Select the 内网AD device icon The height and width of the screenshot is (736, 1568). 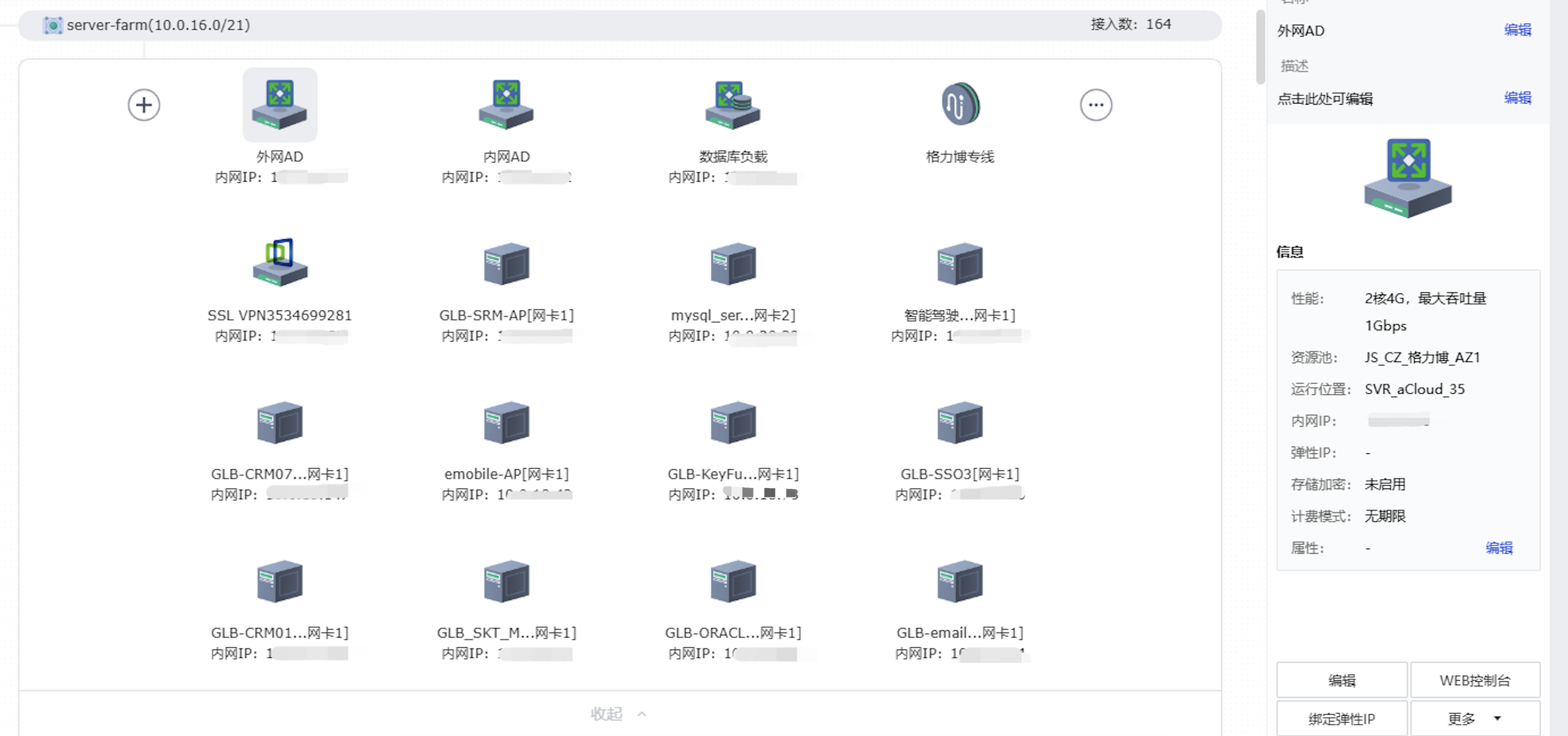(x=506, y=104)
